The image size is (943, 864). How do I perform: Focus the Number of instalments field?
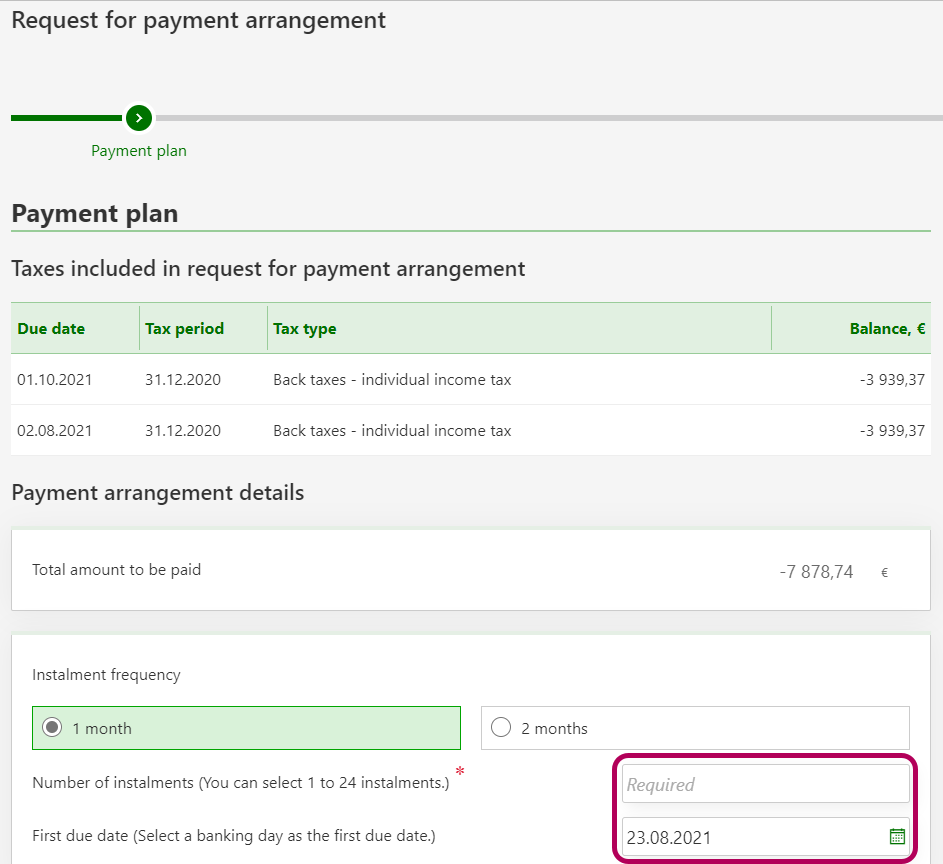[765, 785]
